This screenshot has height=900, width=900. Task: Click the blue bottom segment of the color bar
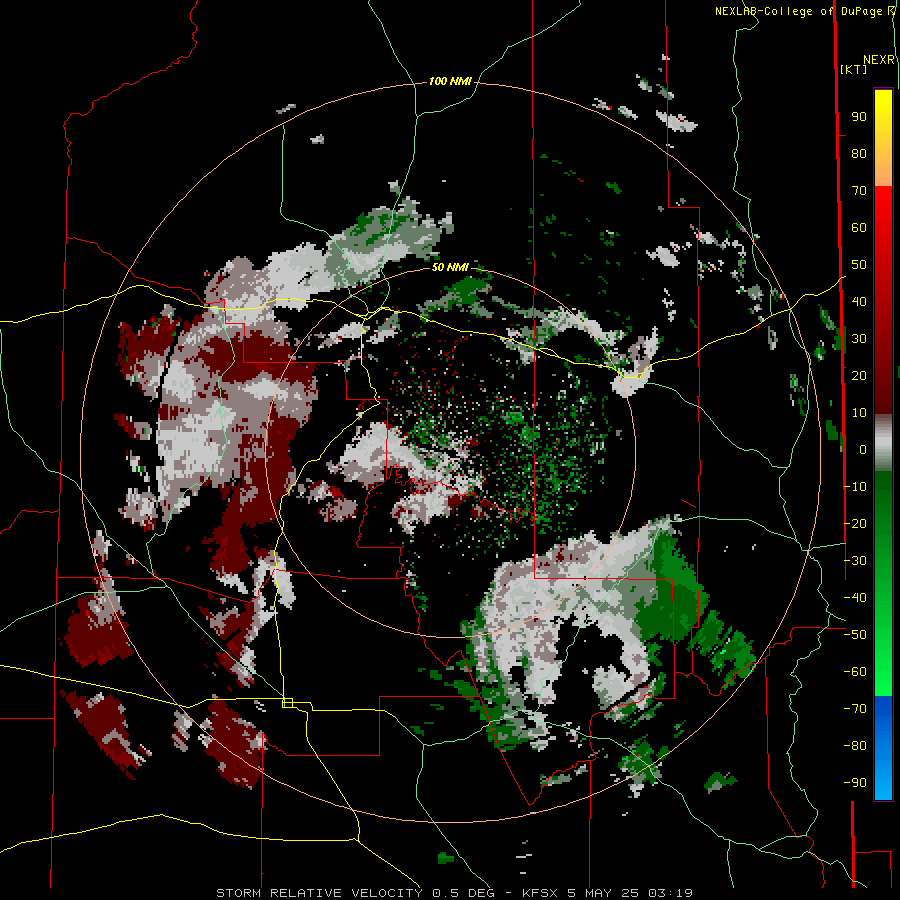(883, 747)
